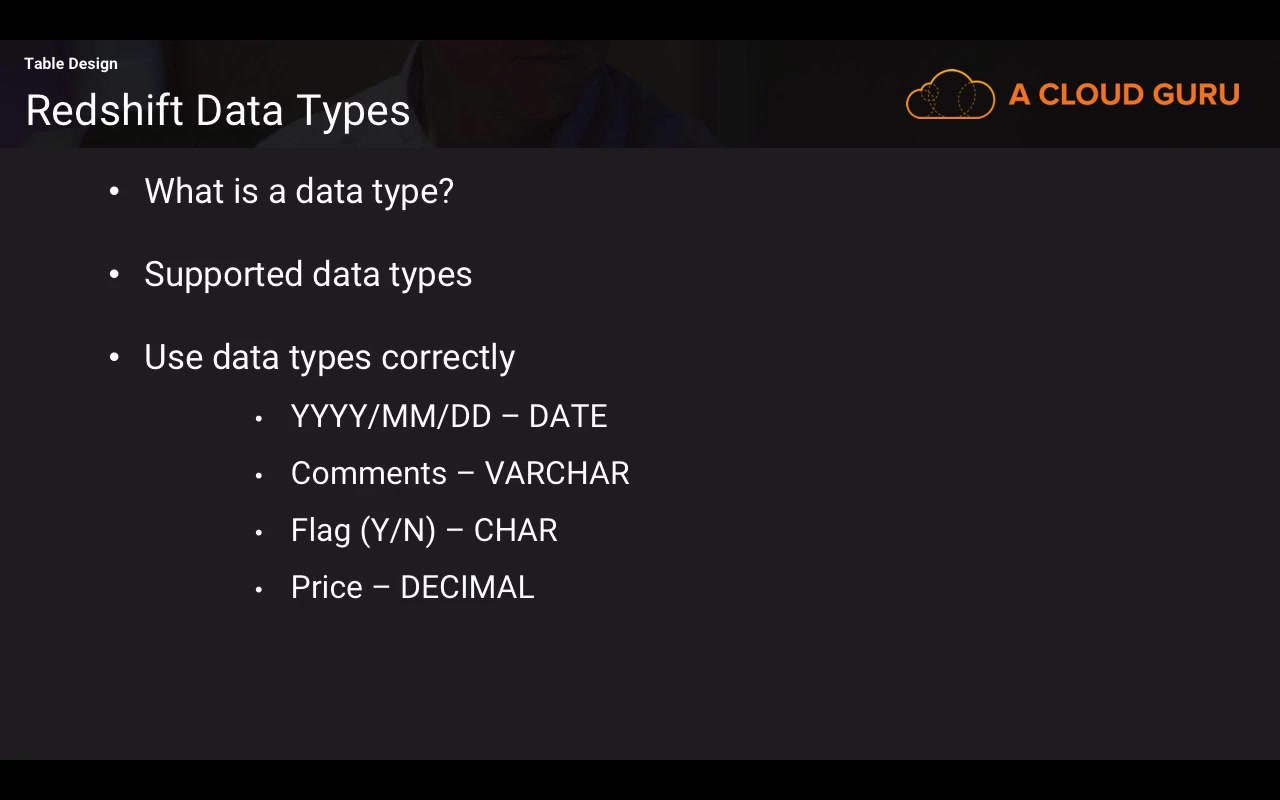This screenshot has height=800, width=1280.
Task: Click the "Supported data types" bullet text
Action: (x=308, y=274)
